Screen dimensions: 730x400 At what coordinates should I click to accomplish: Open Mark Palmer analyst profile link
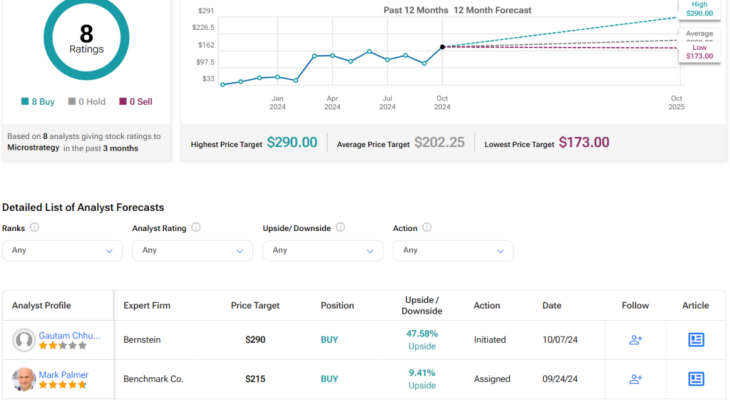pyautogui.click(x=63, y=374)
